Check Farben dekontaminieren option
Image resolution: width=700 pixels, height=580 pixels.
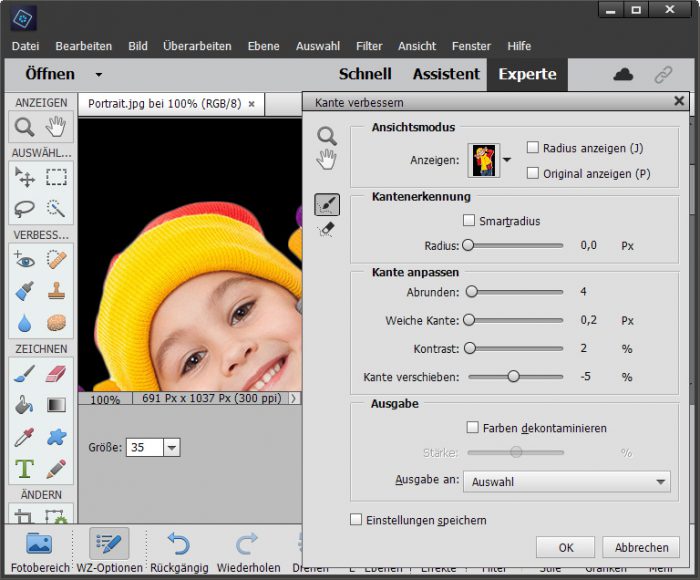point(473,428)
